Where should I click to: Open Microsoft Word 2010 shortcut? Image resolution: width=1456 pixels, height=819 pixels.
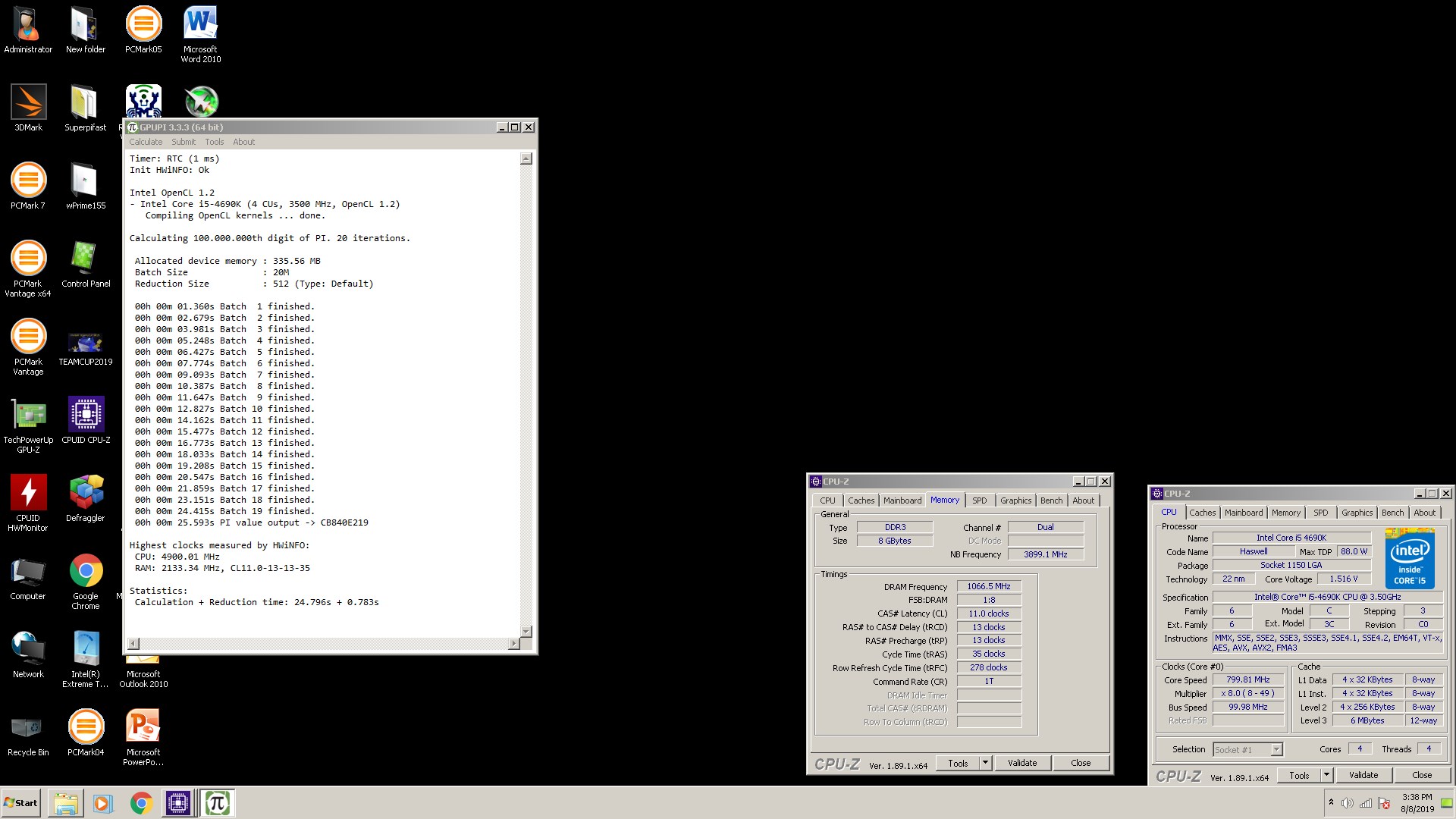tap(200, 35)
